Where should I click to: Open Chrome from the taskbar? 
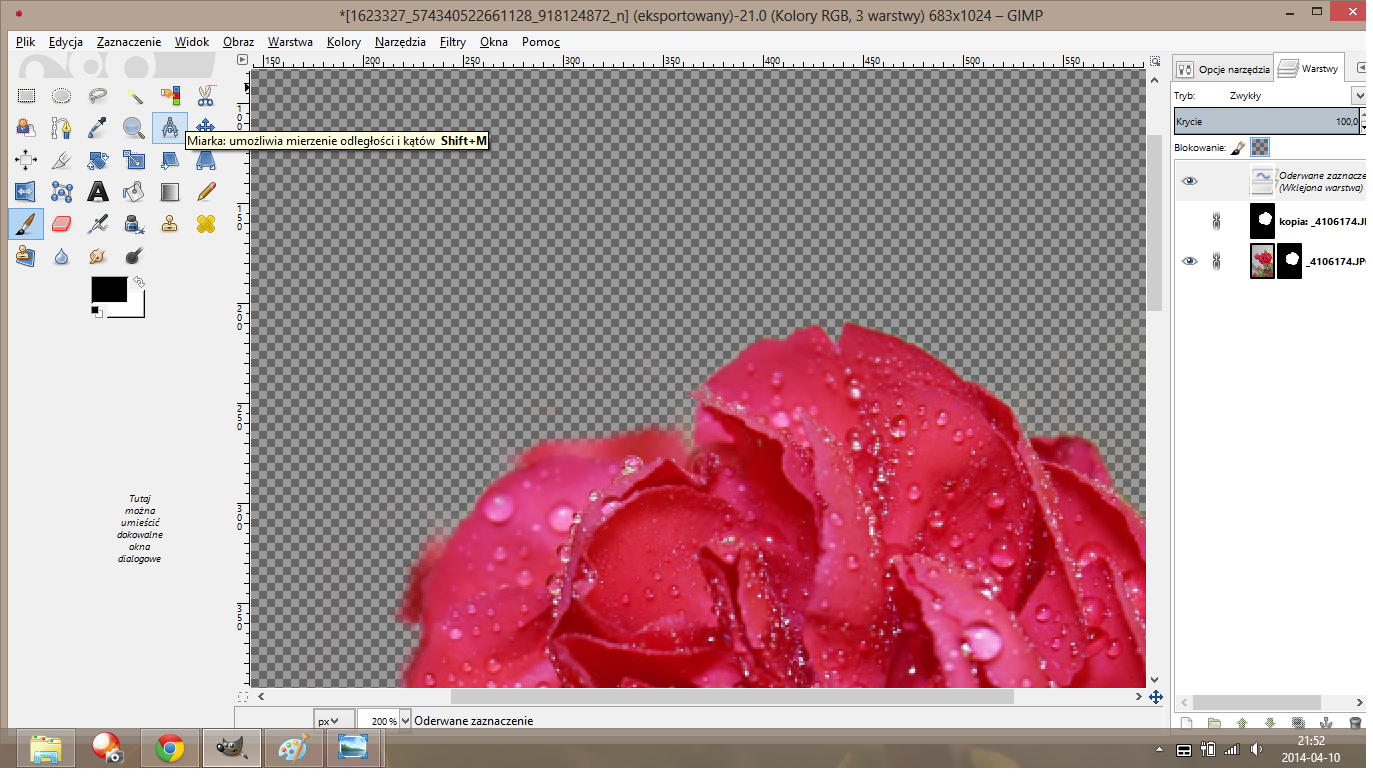169,748
